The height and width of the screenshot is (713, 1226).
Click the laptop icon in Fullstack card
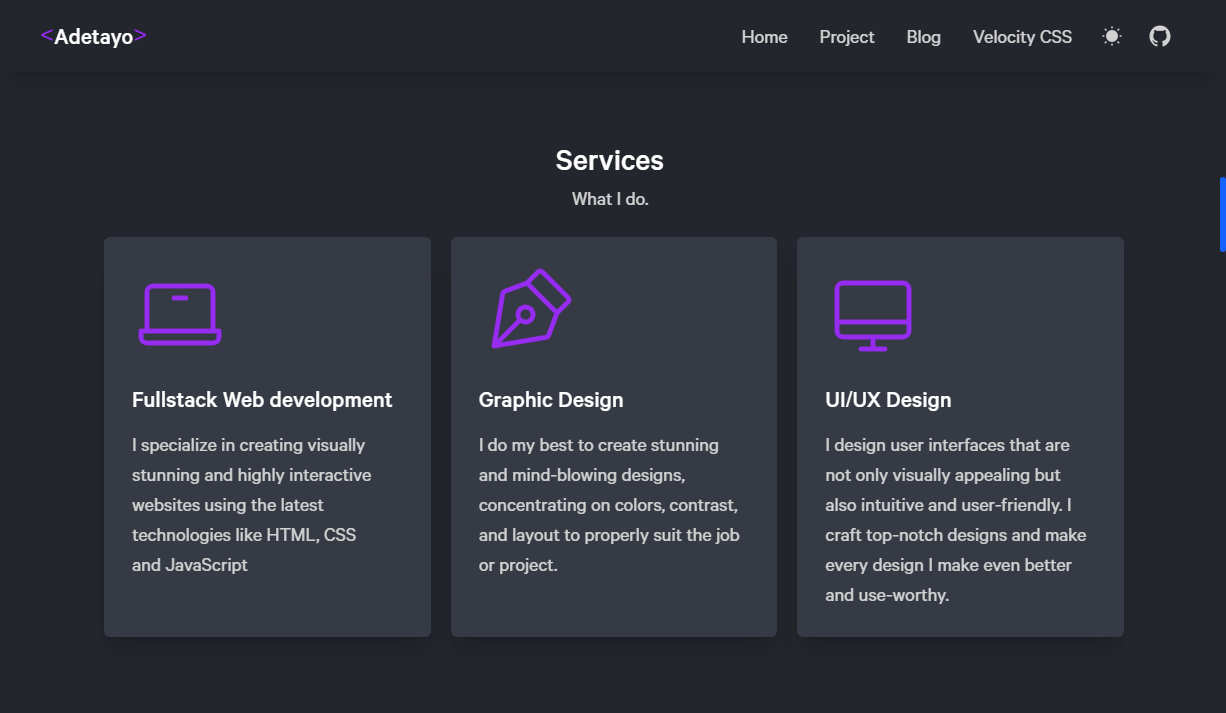coord(180,315)
